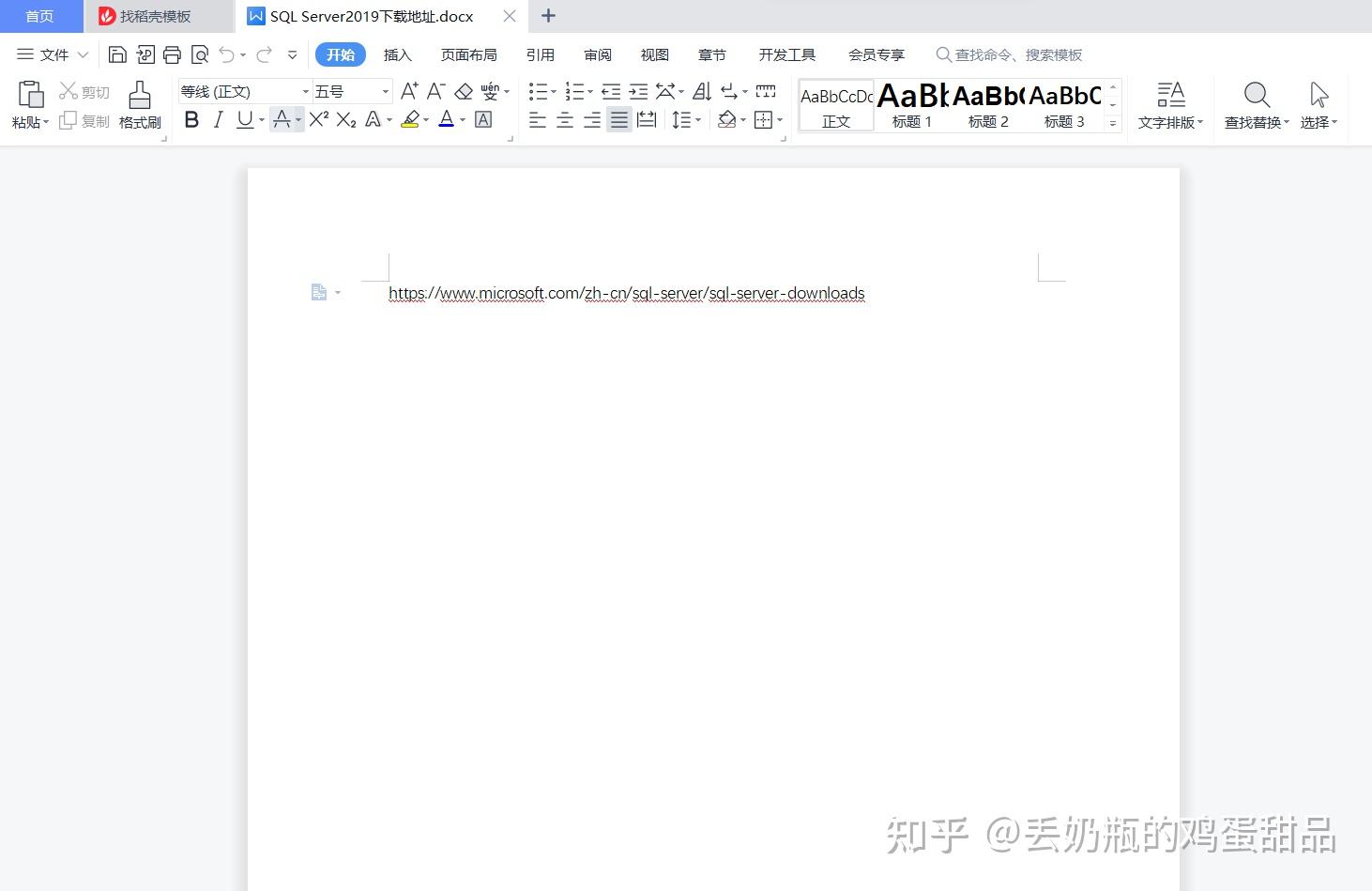Click the numbered list icon
Screen dimensions: 1372x891
coord(574,91)
